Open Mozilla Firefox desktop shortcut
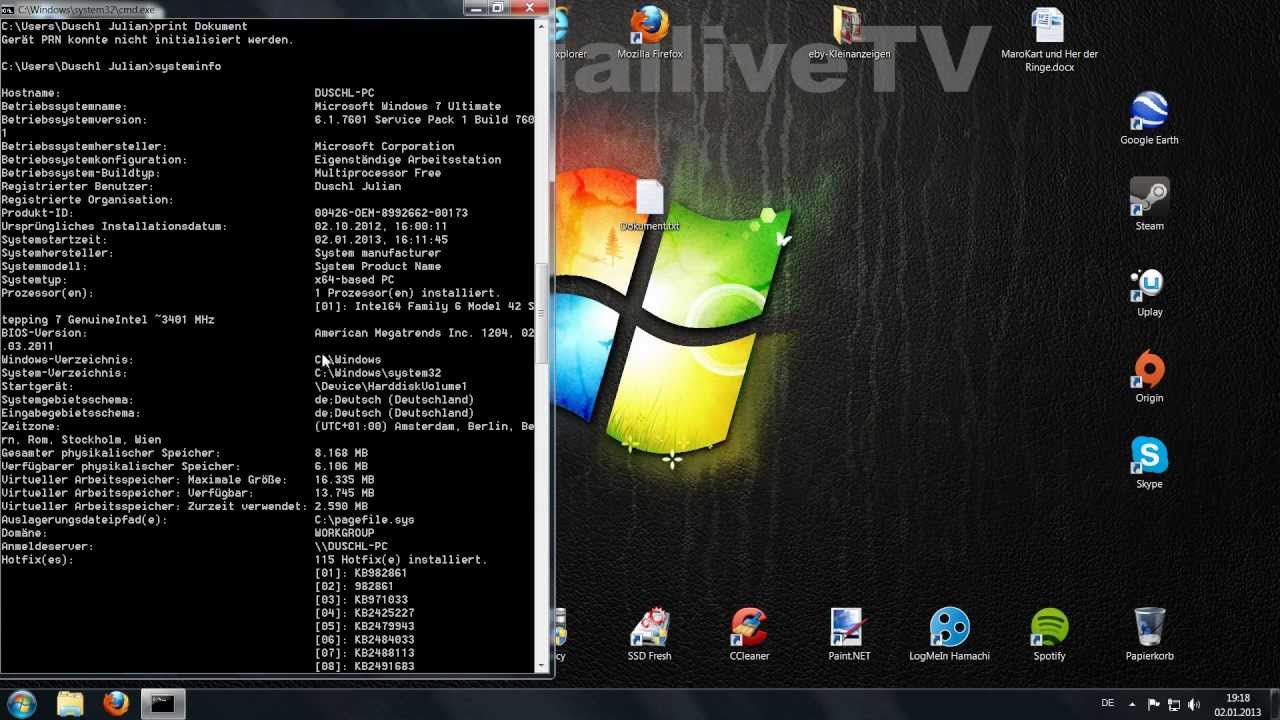Screen dimensions: 1280x720 [650, 34]
